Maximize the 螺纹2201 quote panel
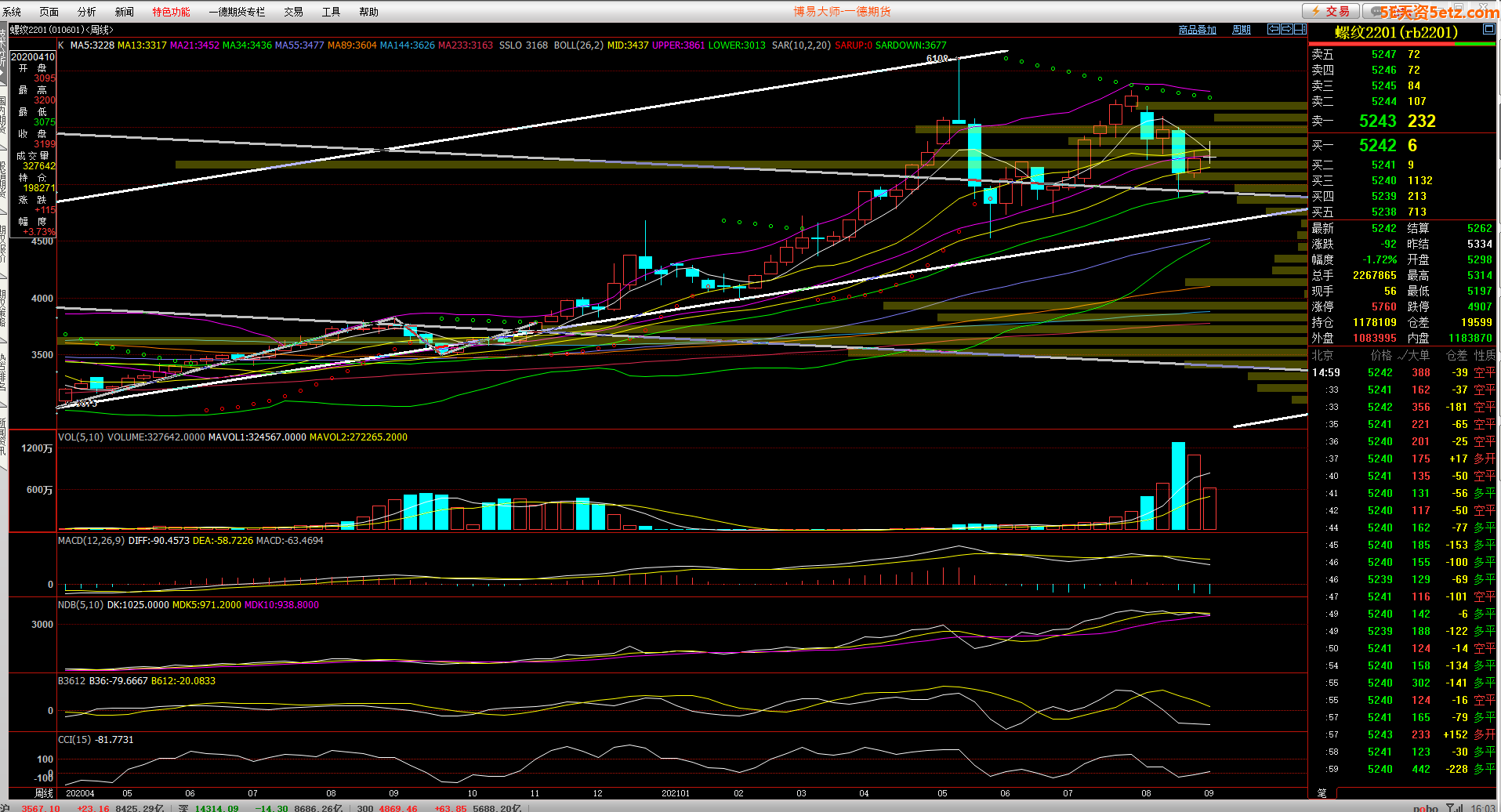This screenshot has width=1501, height=812. coord(1488,29)
